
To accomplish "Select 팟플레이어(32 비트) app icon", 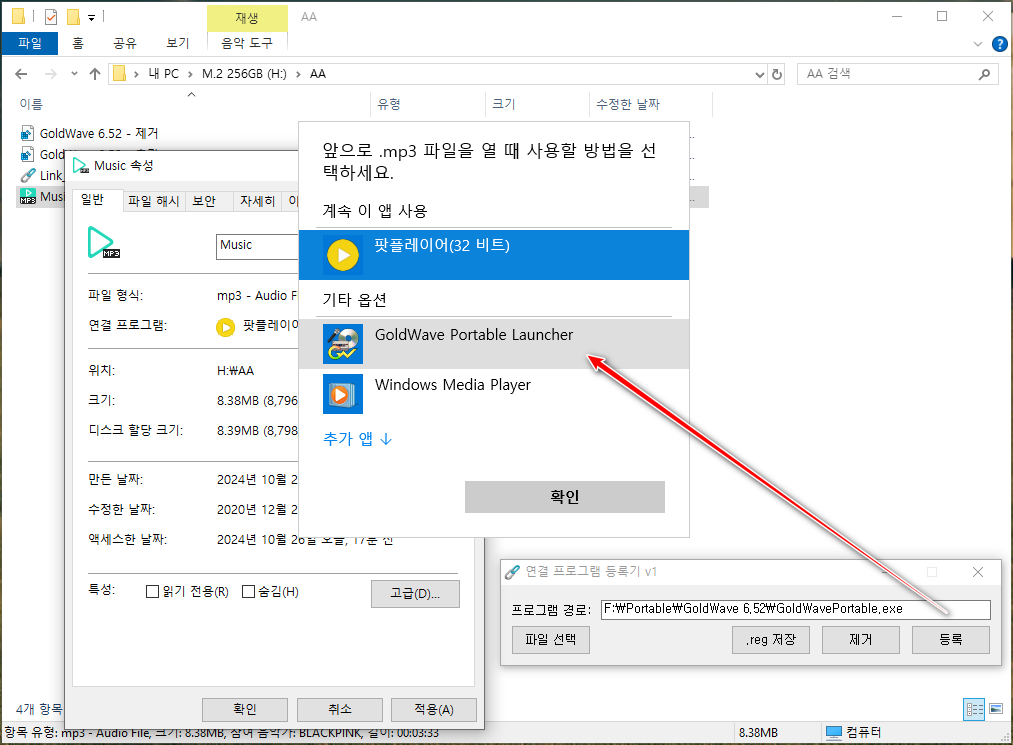I will (x=343, y=255).
